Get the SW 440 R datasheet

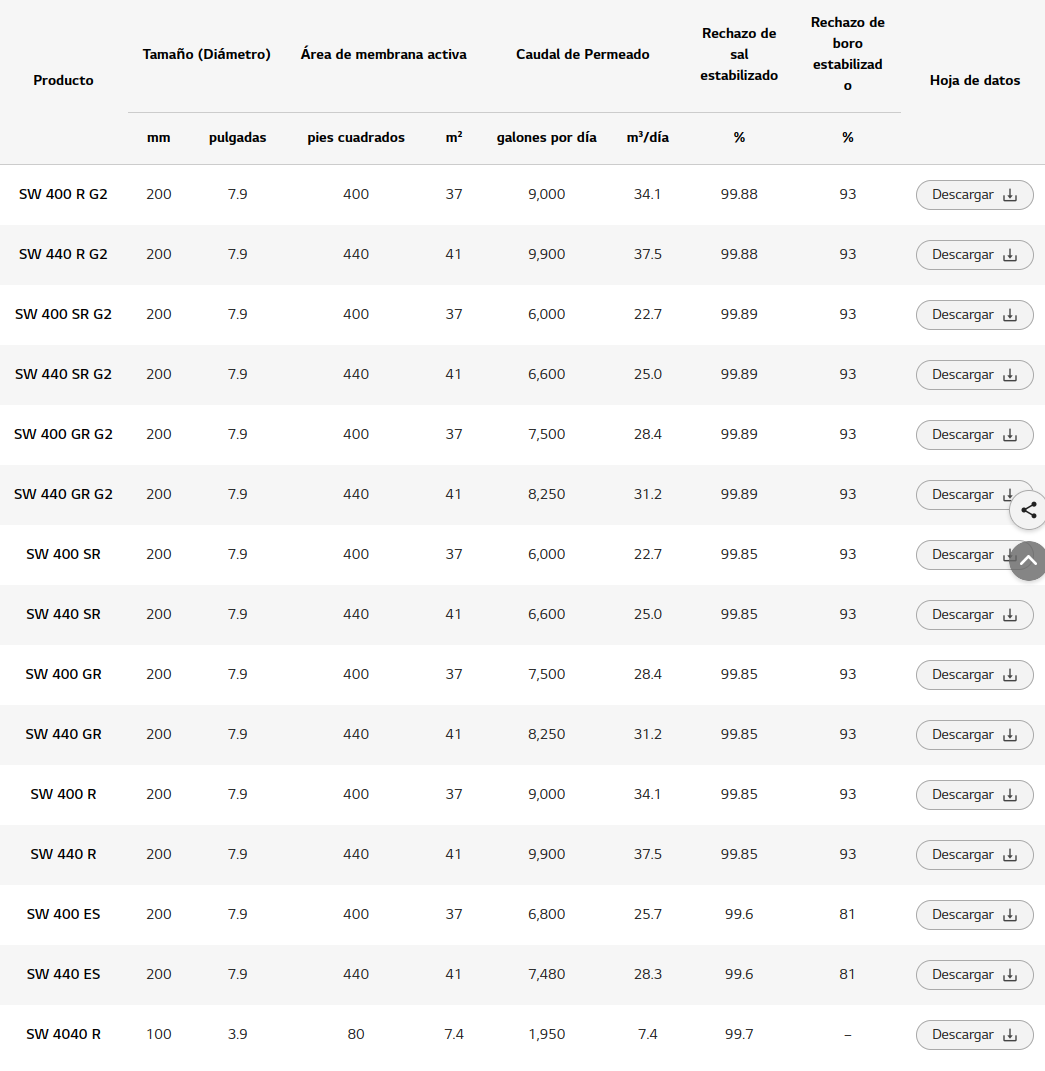point(974,855)
